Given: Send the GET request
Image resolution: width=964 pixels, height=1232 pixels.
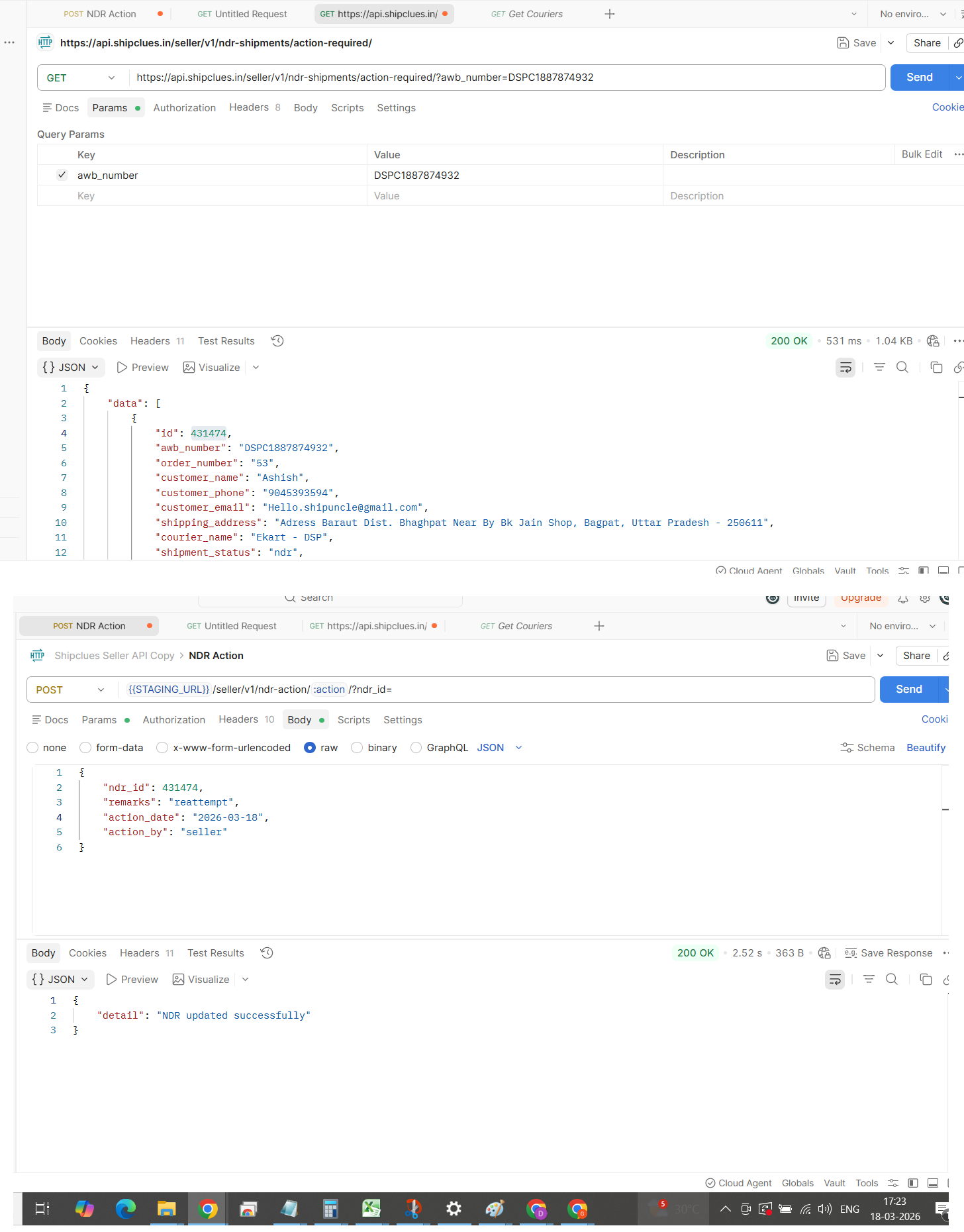Looking at the screenshot, I should [x=920, y=77].
